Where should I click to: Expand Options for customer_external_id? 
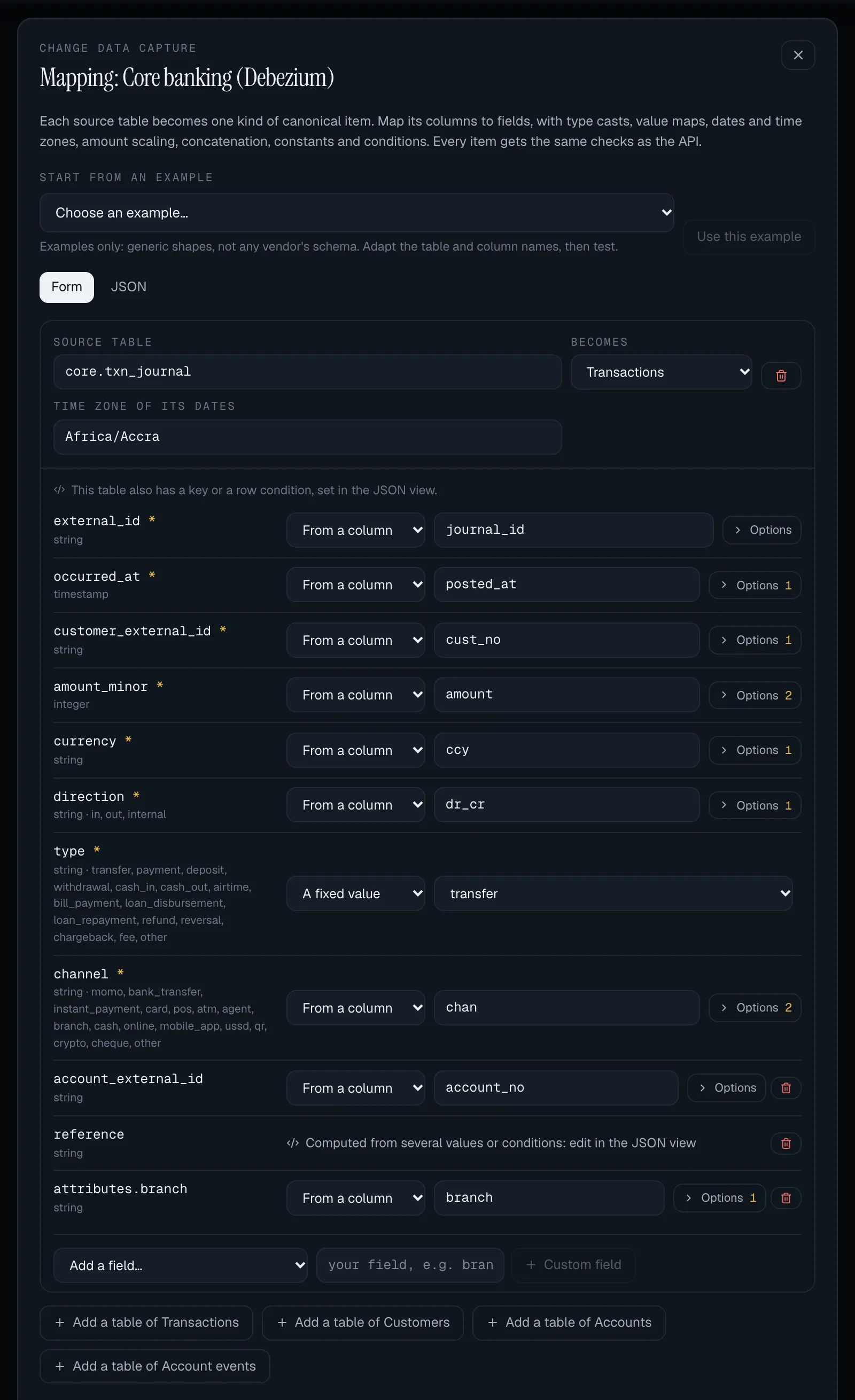click(755, 640)
